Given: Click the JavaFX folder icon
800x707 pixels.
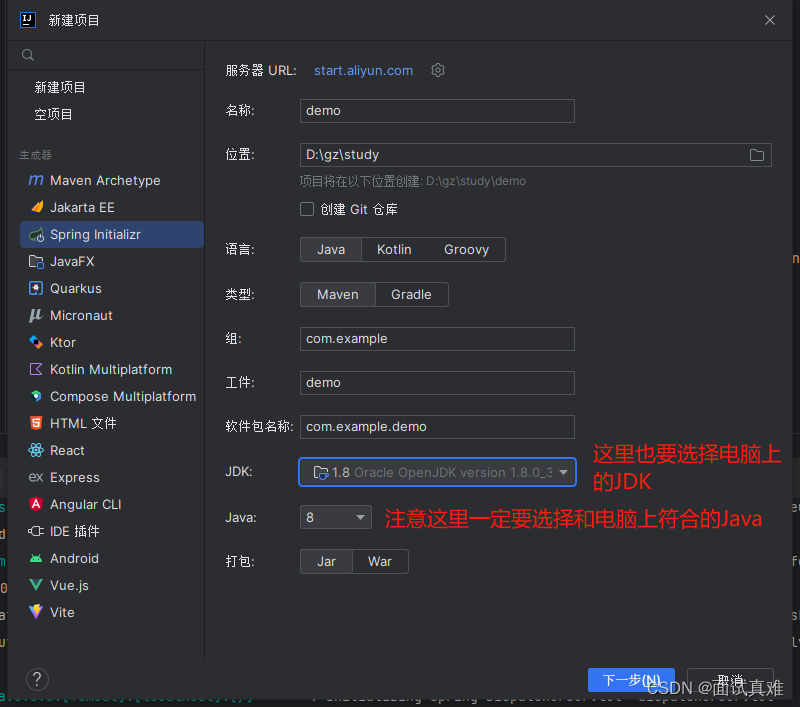Looking at the screenshot, I should pyautogui.click(x=36, y=262).
